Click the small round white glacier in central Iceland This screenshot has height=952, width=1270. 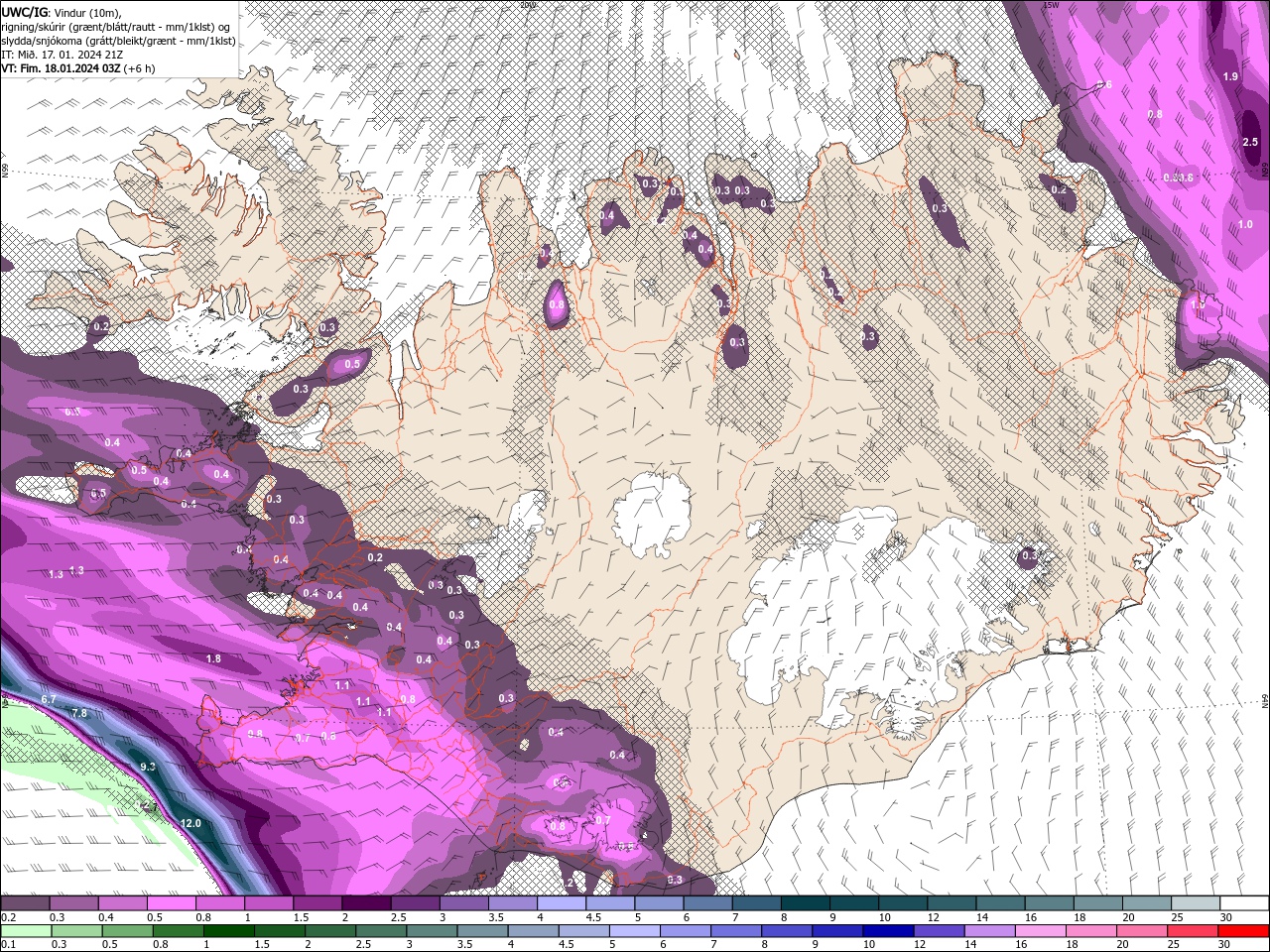652,513
